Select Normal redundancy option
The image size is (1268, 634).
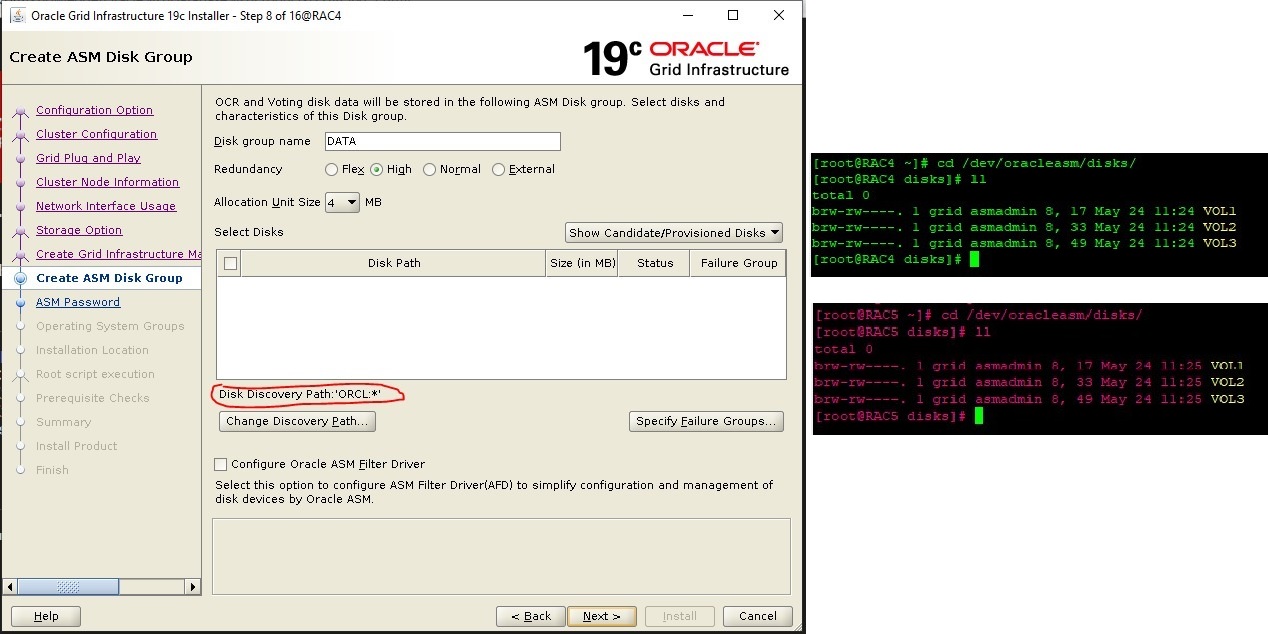[x=430, y=170]
